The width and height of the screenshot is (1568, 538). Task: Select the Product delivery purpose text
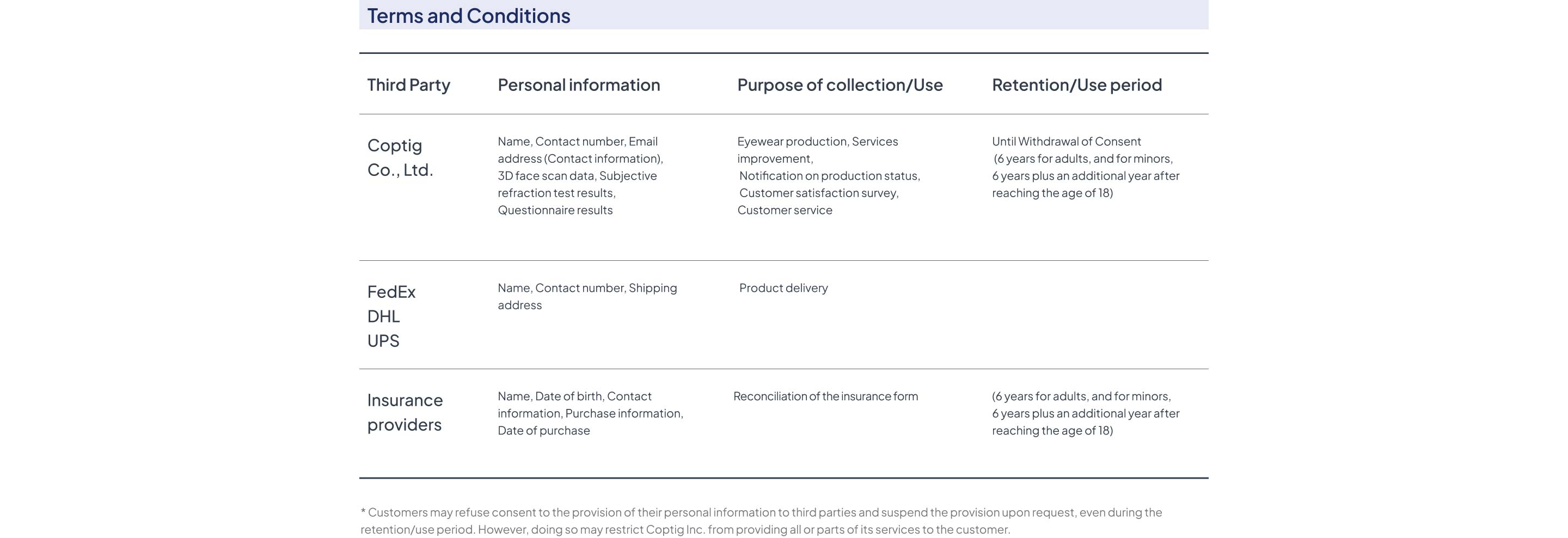pyautogui.click(x=783, y=288)
